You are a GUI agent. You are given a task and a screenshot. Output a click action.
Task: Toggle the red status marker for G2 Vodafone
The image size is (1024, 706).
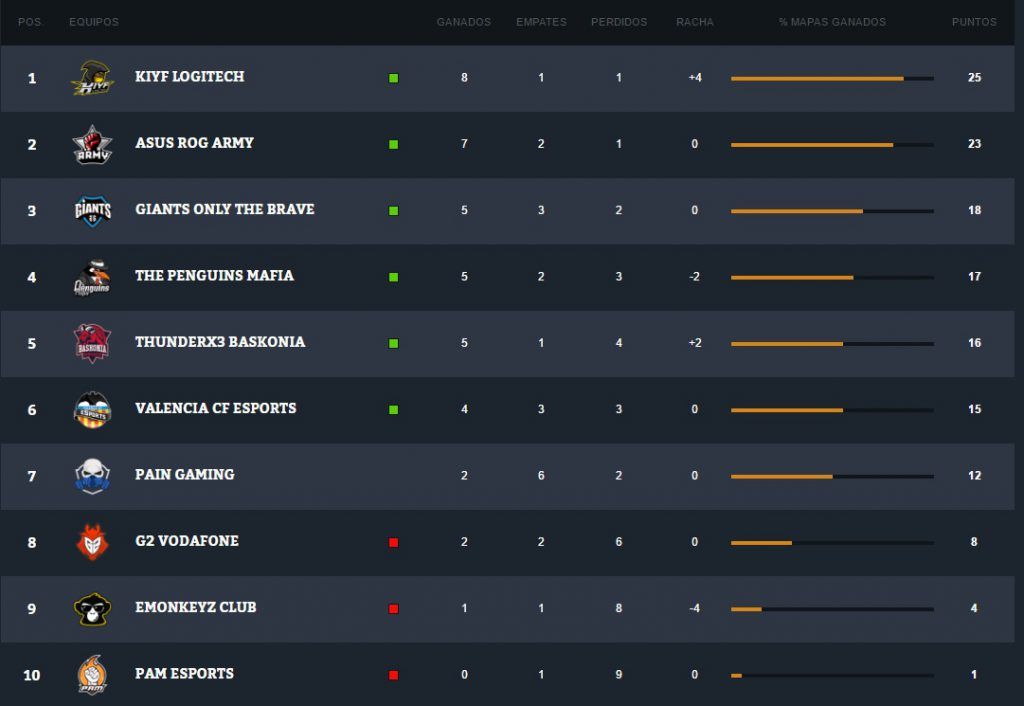[x=396, y=541]
